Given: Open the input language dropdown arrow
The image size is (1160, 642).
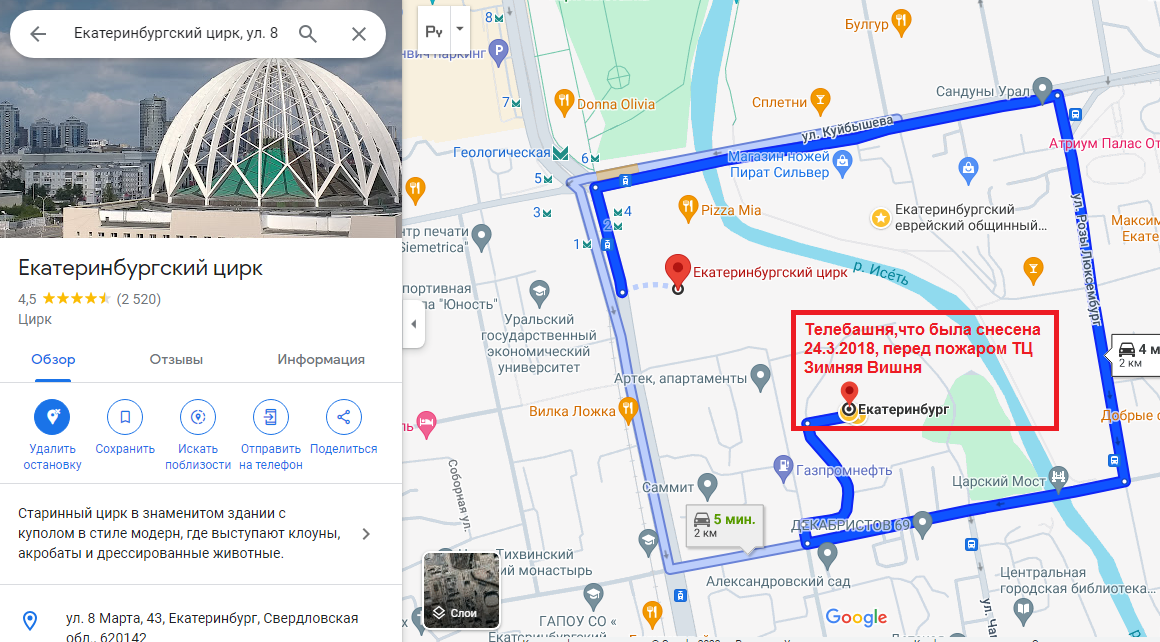Looking at the screenshot, I should coord(459,30).
